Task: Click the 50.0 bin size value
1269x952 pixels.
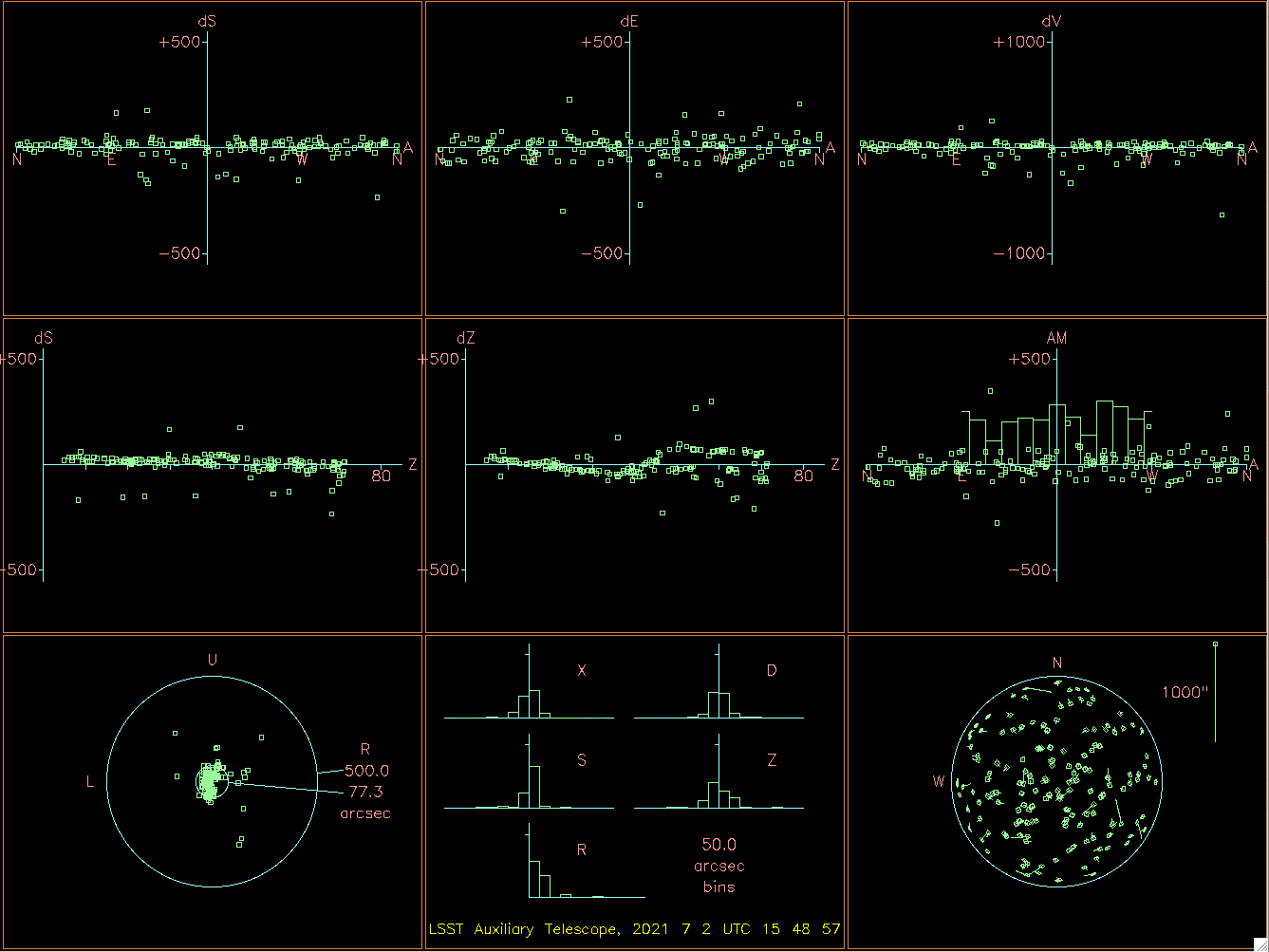Action: [x=718, y=844]
